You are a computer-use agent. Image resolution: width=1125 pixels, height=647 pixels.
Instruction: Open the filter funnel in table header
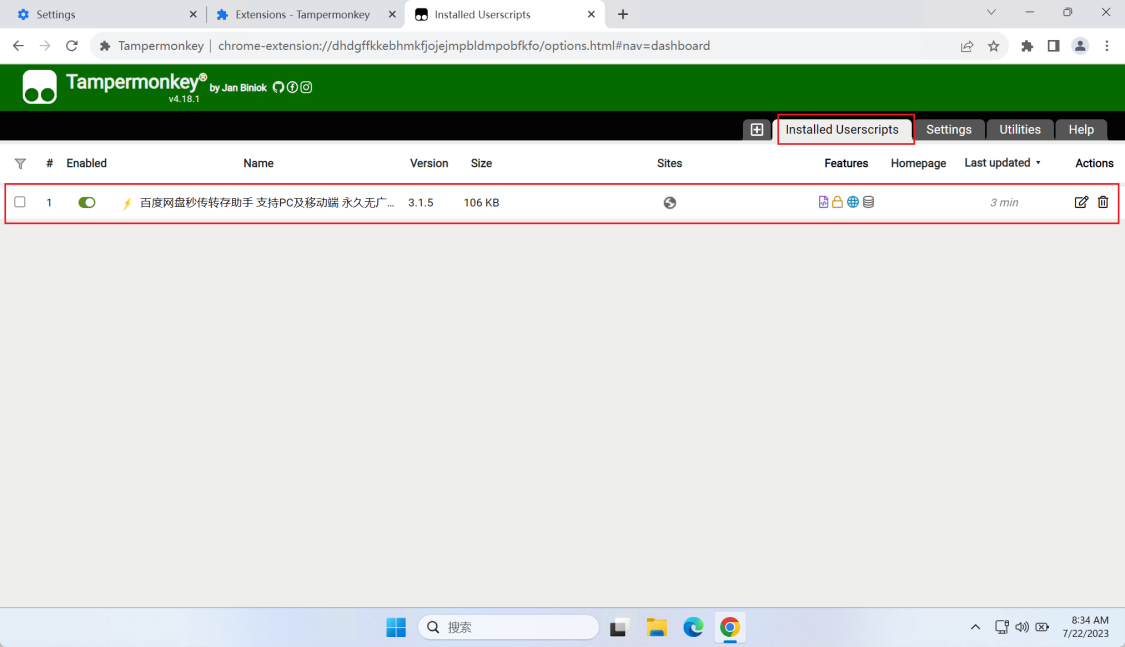pos(20,164)
